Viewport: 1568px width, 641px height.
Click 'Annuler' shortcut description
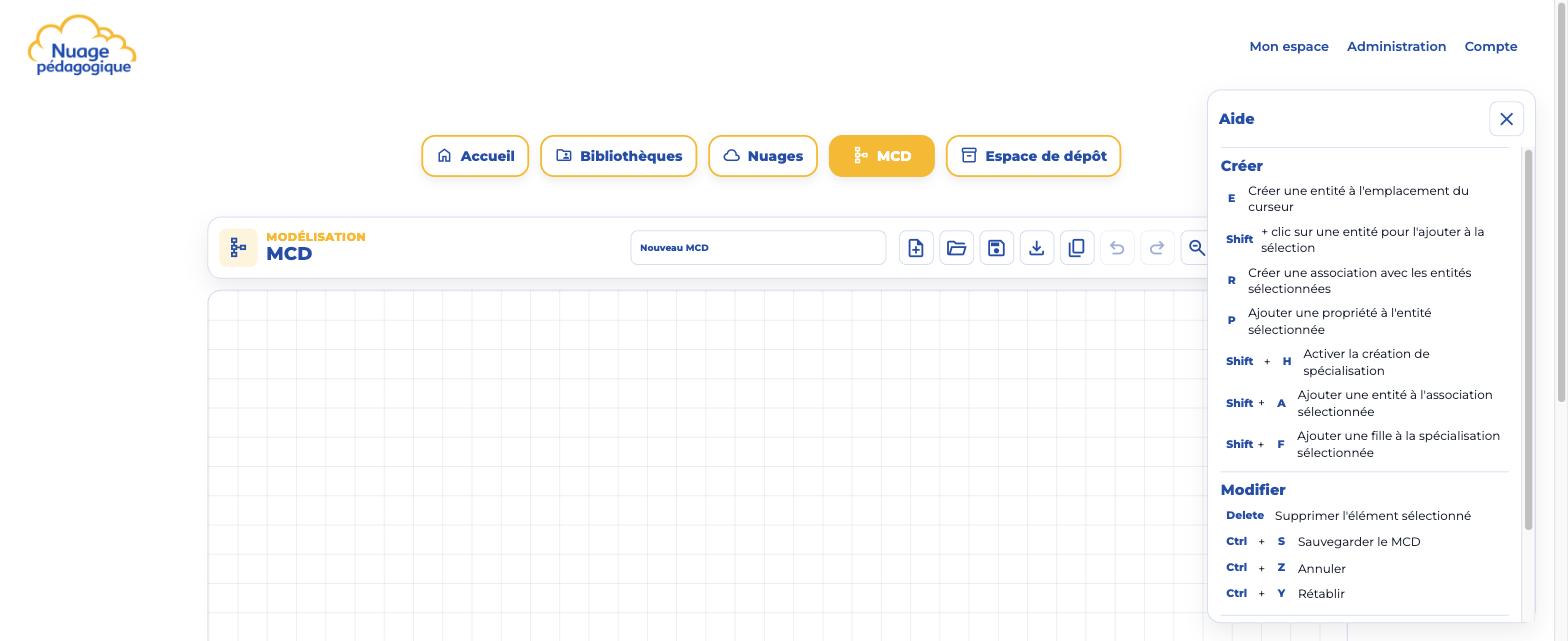click(x=1322, y=569)
